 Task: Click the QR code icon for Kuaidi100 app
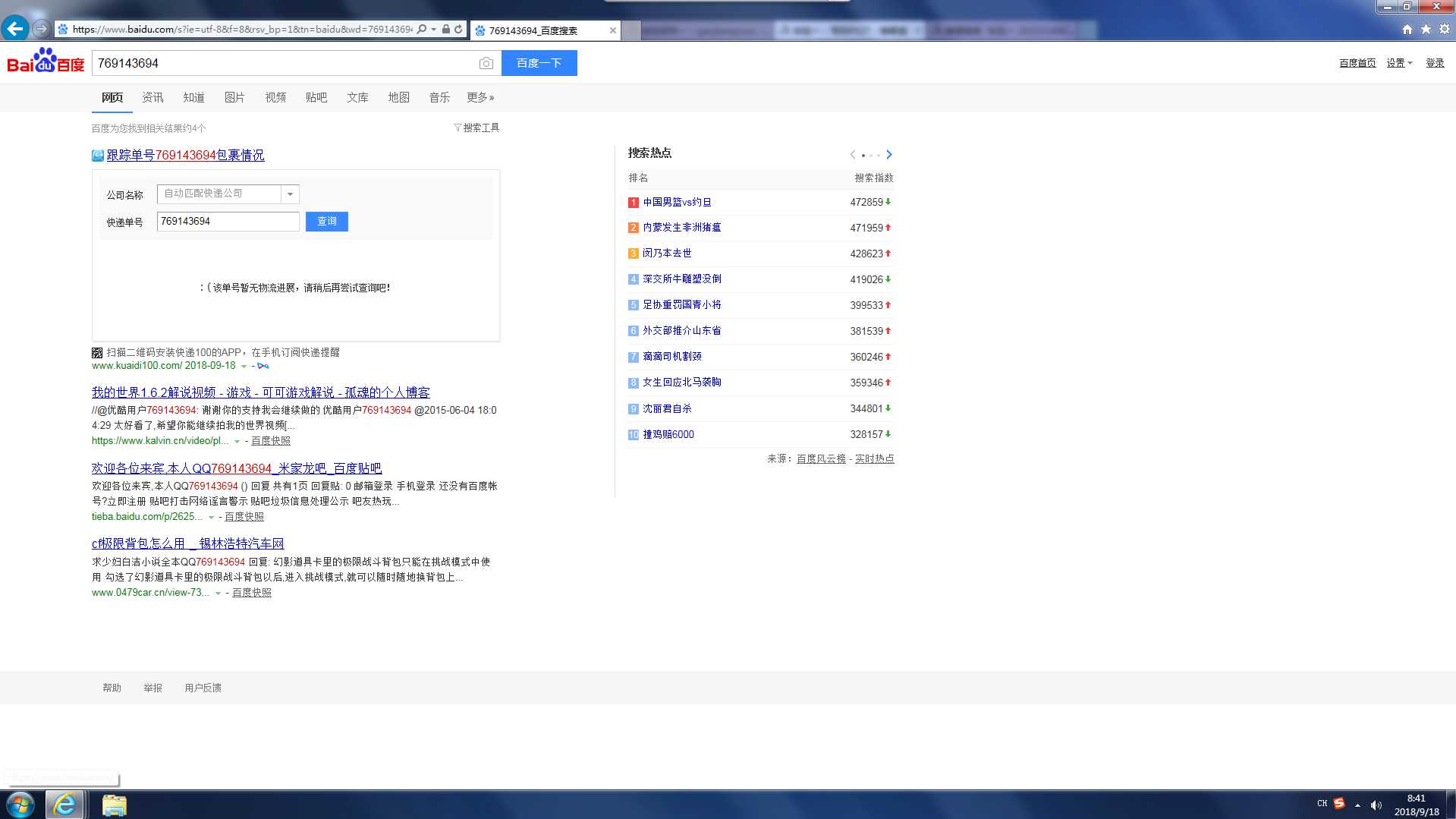97,352
